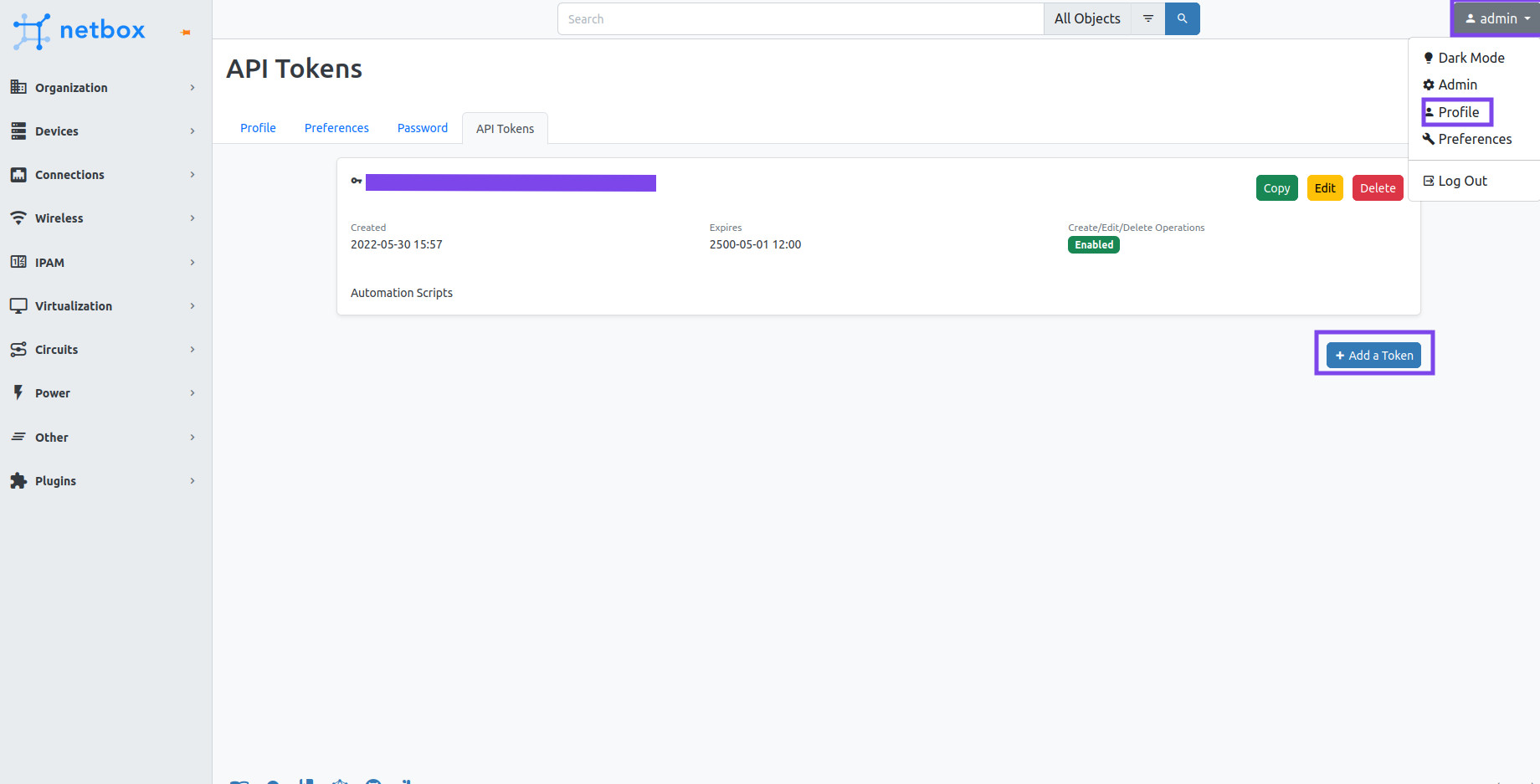
Task: Click the Power bolt icon in sidebar
Action: click(18, 392)
